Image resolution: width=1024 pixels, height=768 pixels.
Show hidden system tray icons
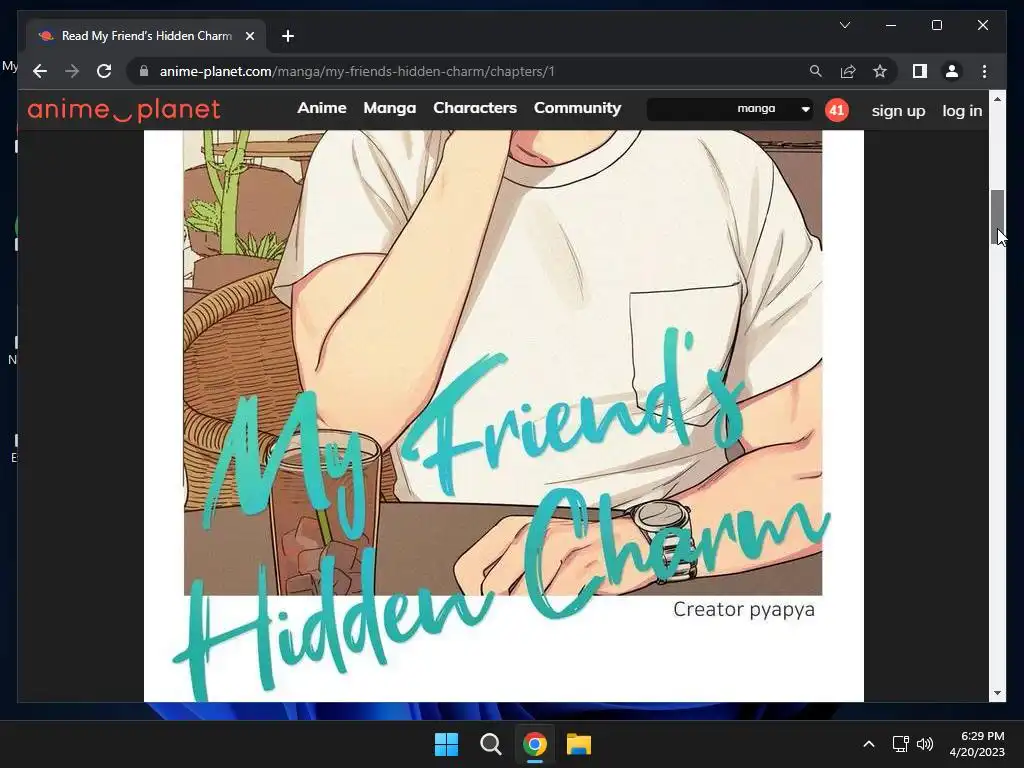click(869, 744)
